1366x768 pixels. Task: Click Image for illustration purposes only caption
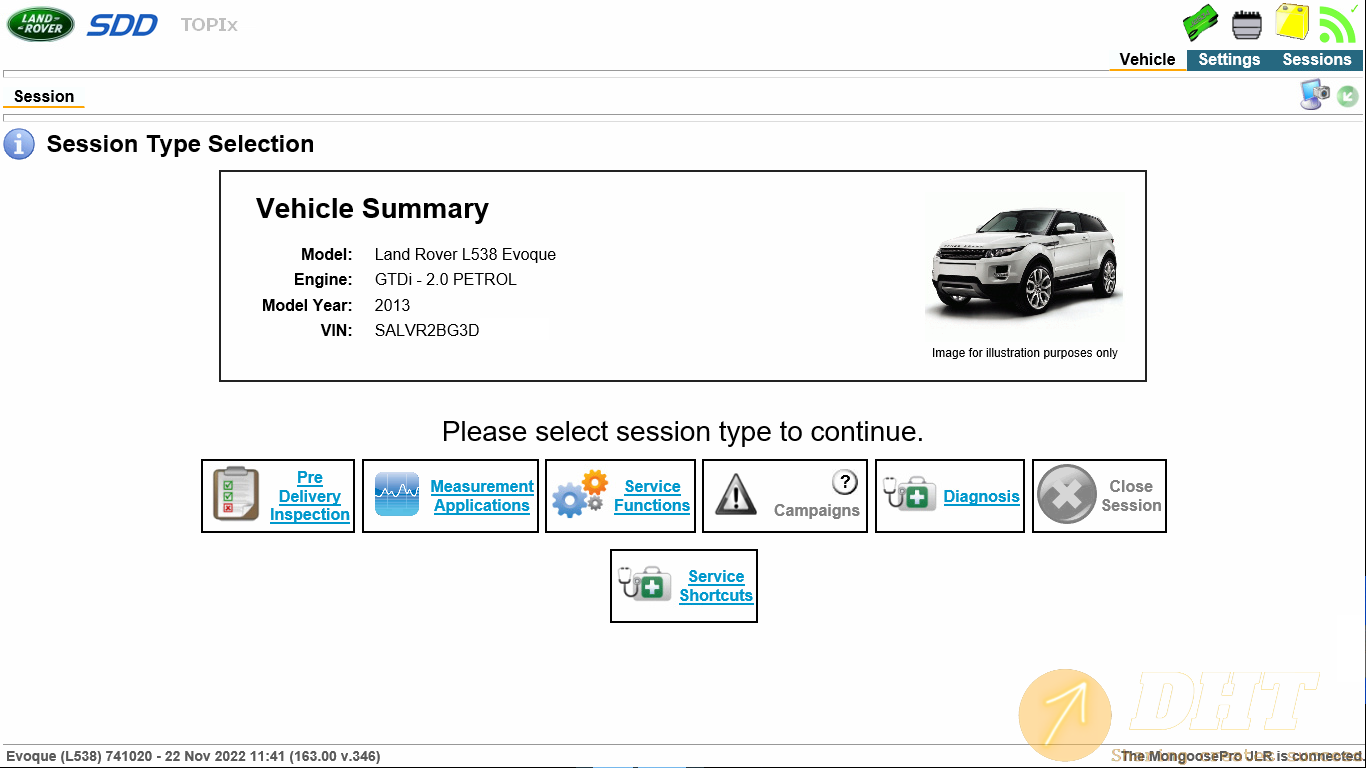point(1025,353)
